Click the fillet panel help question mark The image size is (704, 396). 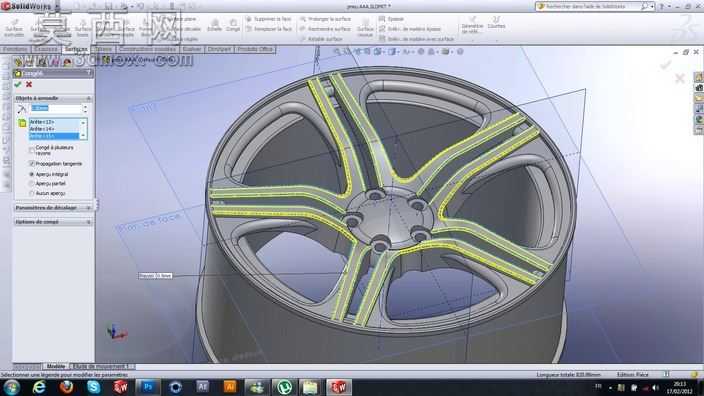[88, 73]
